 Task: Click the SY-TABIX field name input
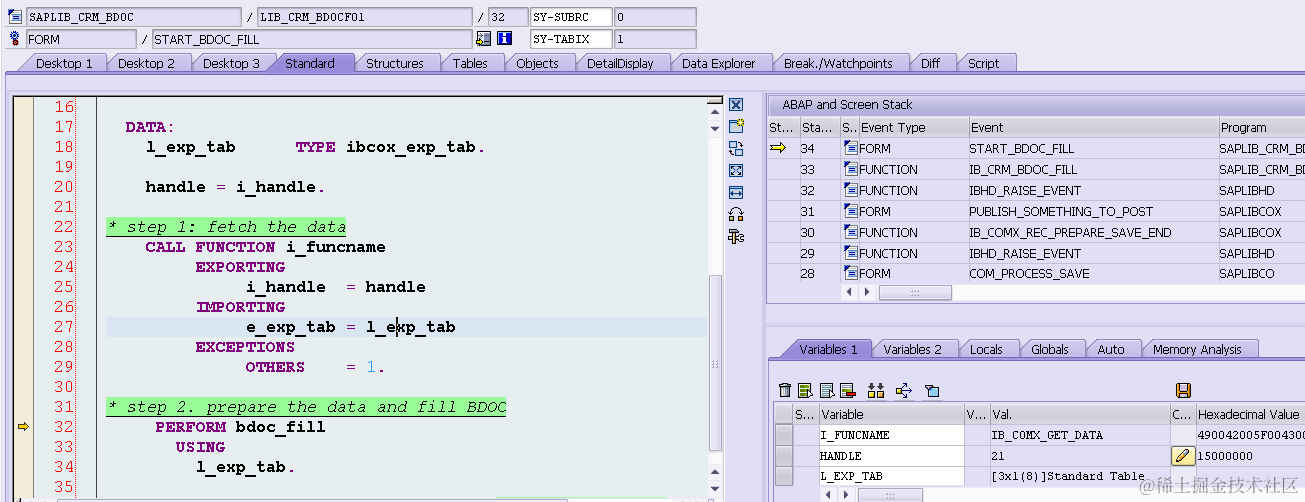(570, 39)
